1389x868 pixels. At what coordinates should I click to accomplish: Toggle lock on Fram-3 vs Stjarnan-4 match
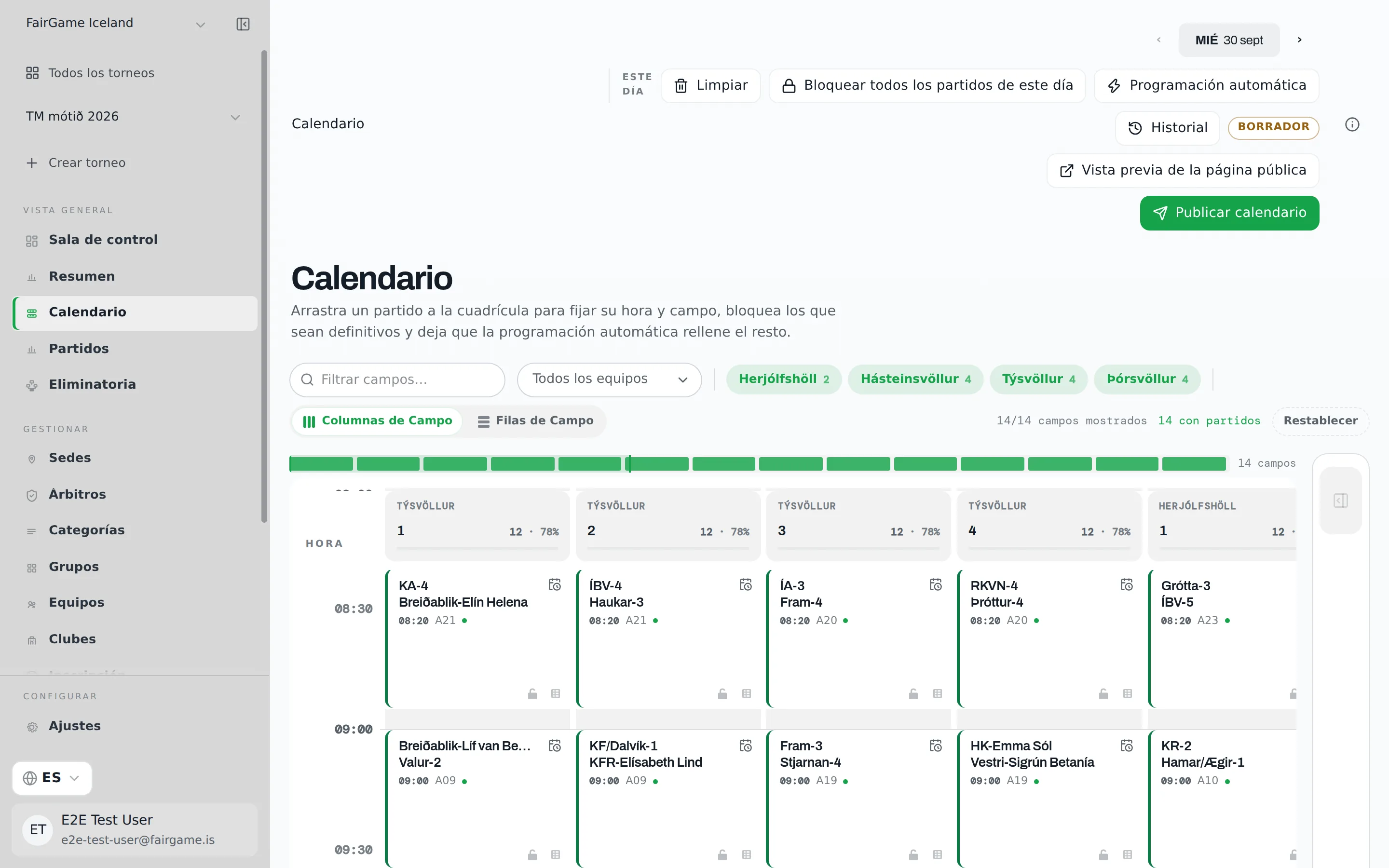pos(913,855)
